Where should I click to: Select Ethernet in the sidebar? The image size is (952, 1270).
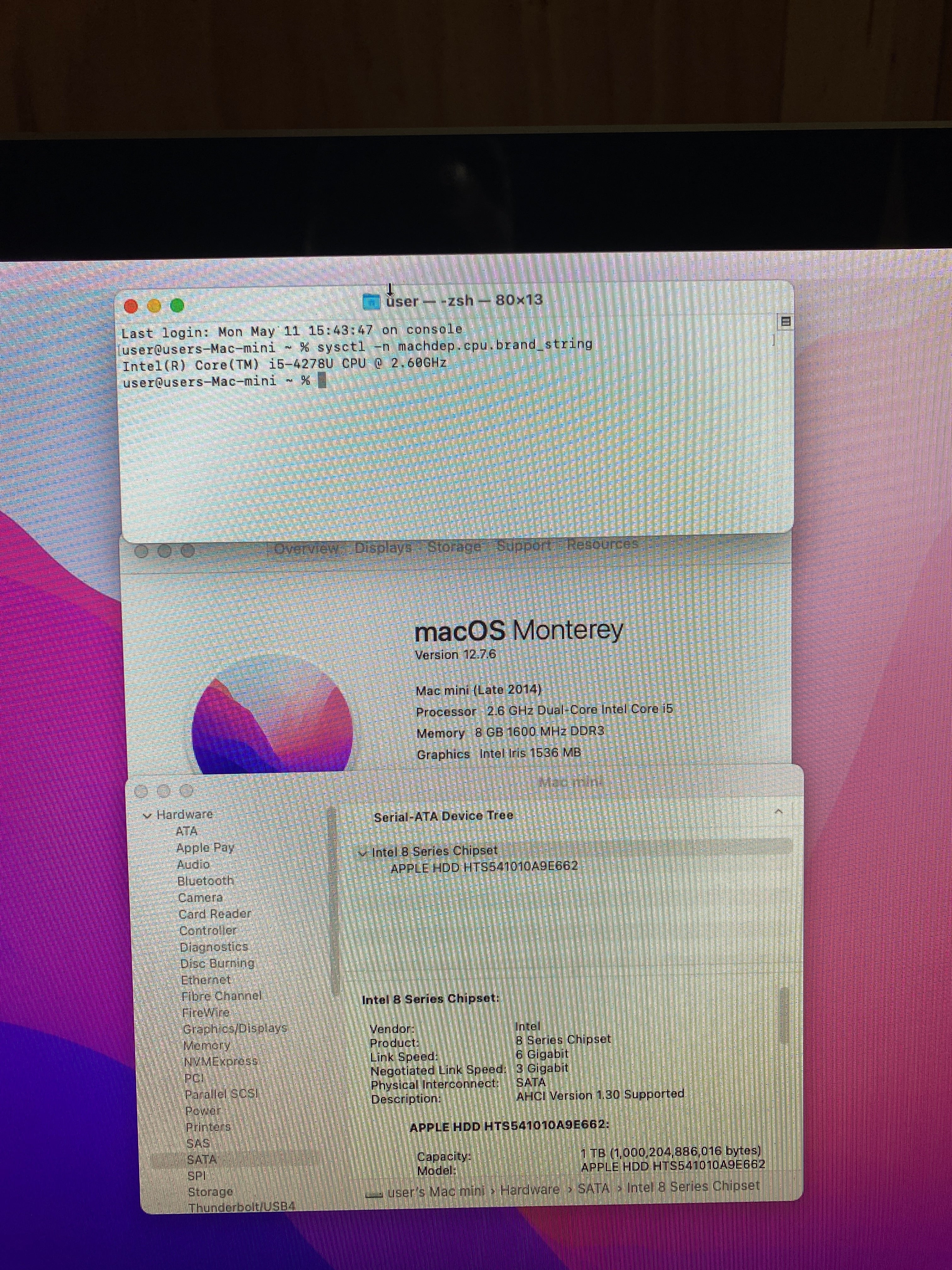[206, 980]
